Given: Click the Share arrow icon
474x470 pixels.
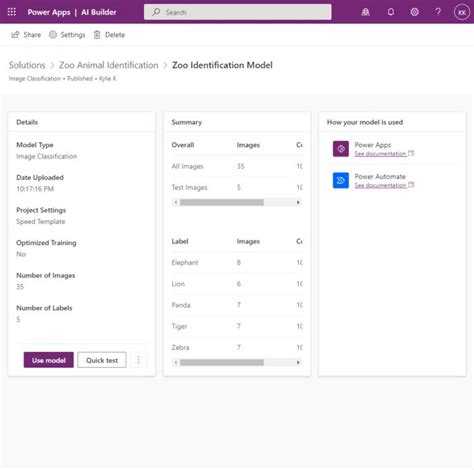Looking at the screenshot, I should coord(15,35).
